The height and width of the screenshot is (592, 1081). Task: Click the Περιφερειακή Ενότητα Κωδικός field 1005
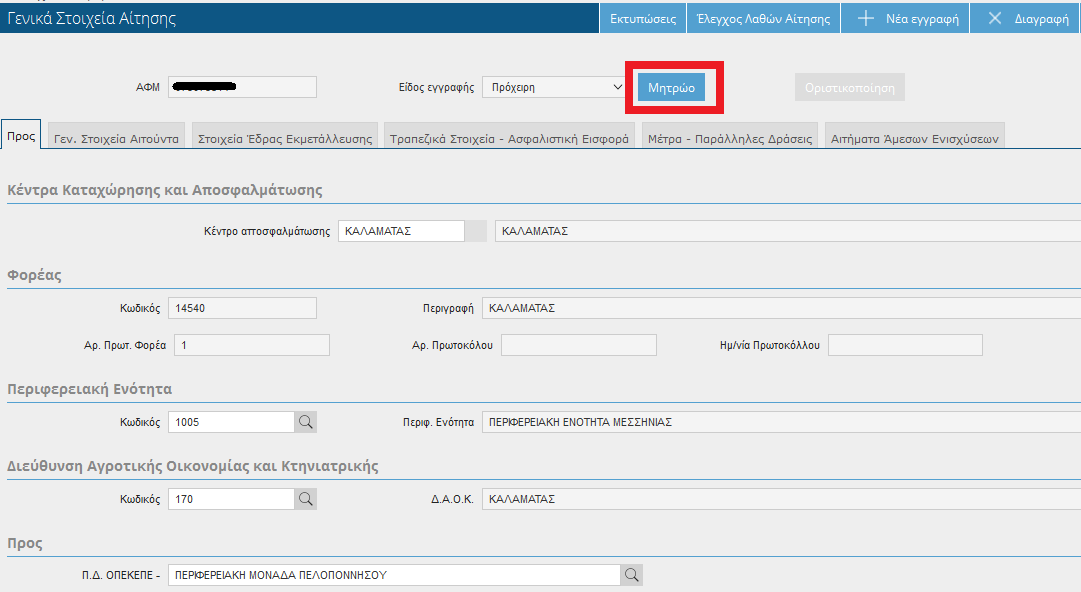(232, 422)
